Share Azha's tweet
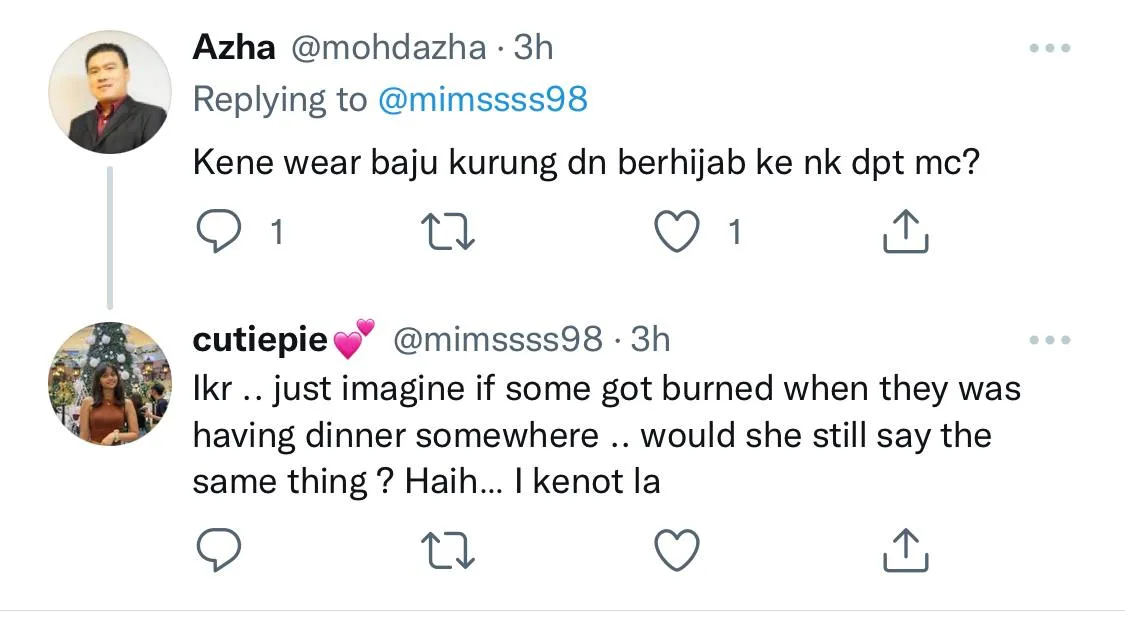This screenshot has height=620, width=1125. click(907, 232)
